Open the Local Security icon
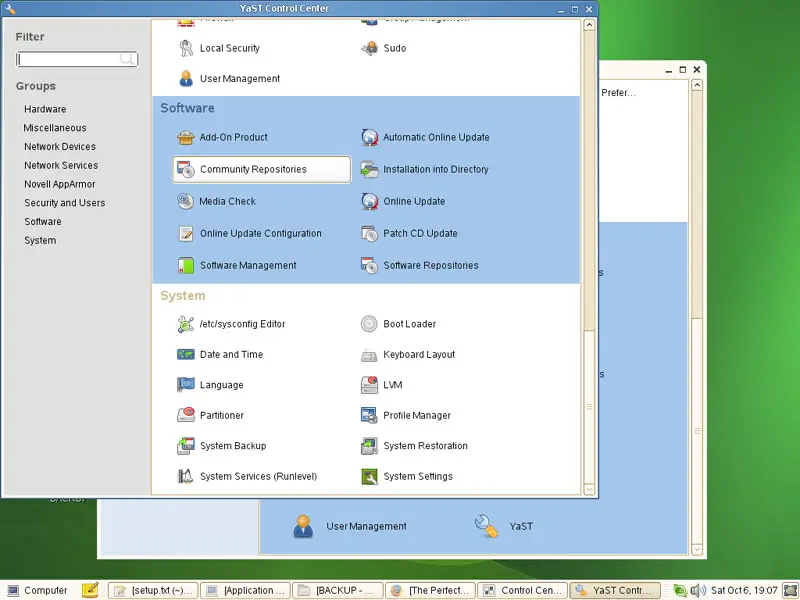This screenshot has width=800, height=600. pos(186,48)
